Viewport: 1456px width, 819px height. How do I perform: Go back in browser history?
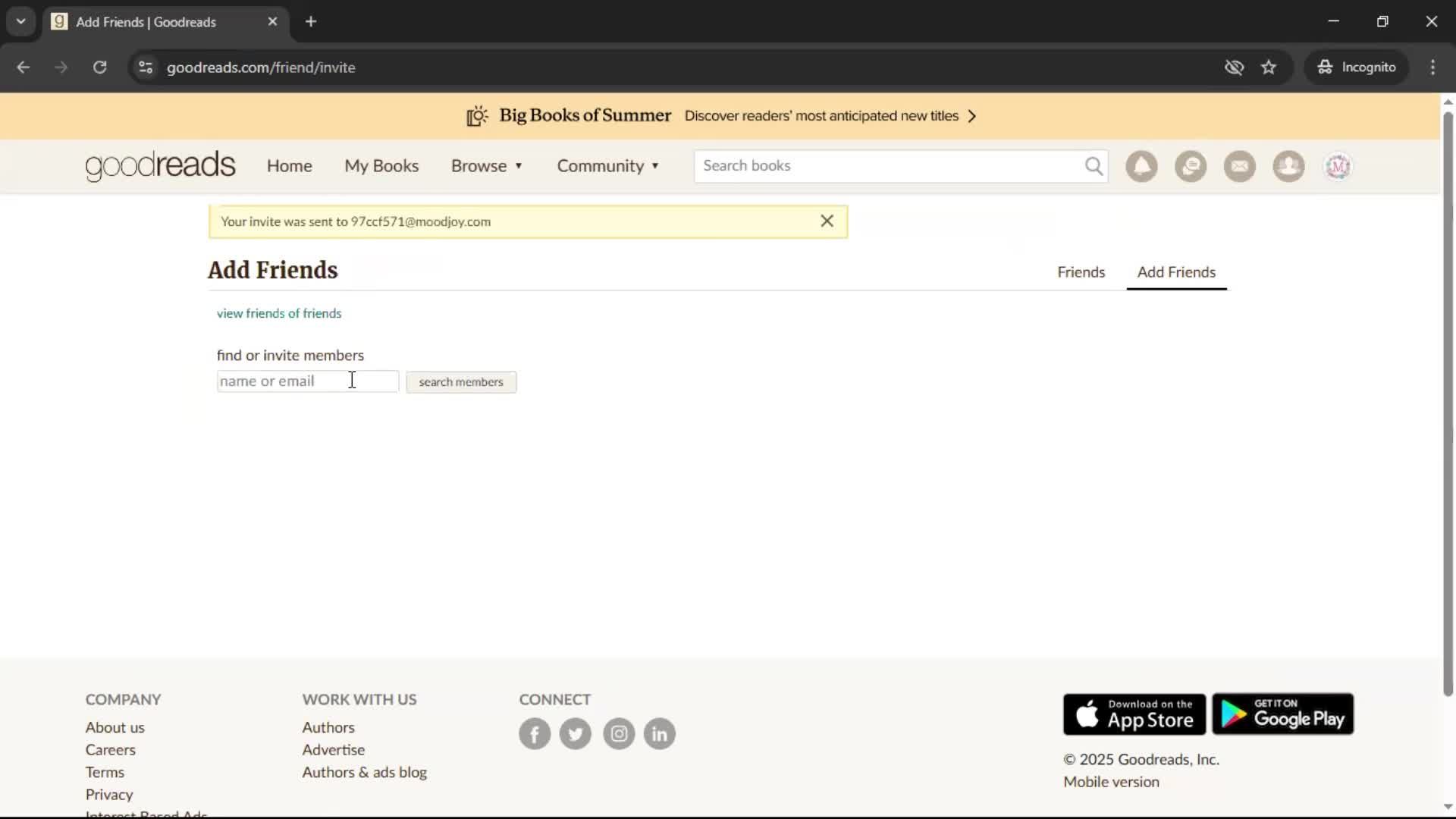pos(24,67)
